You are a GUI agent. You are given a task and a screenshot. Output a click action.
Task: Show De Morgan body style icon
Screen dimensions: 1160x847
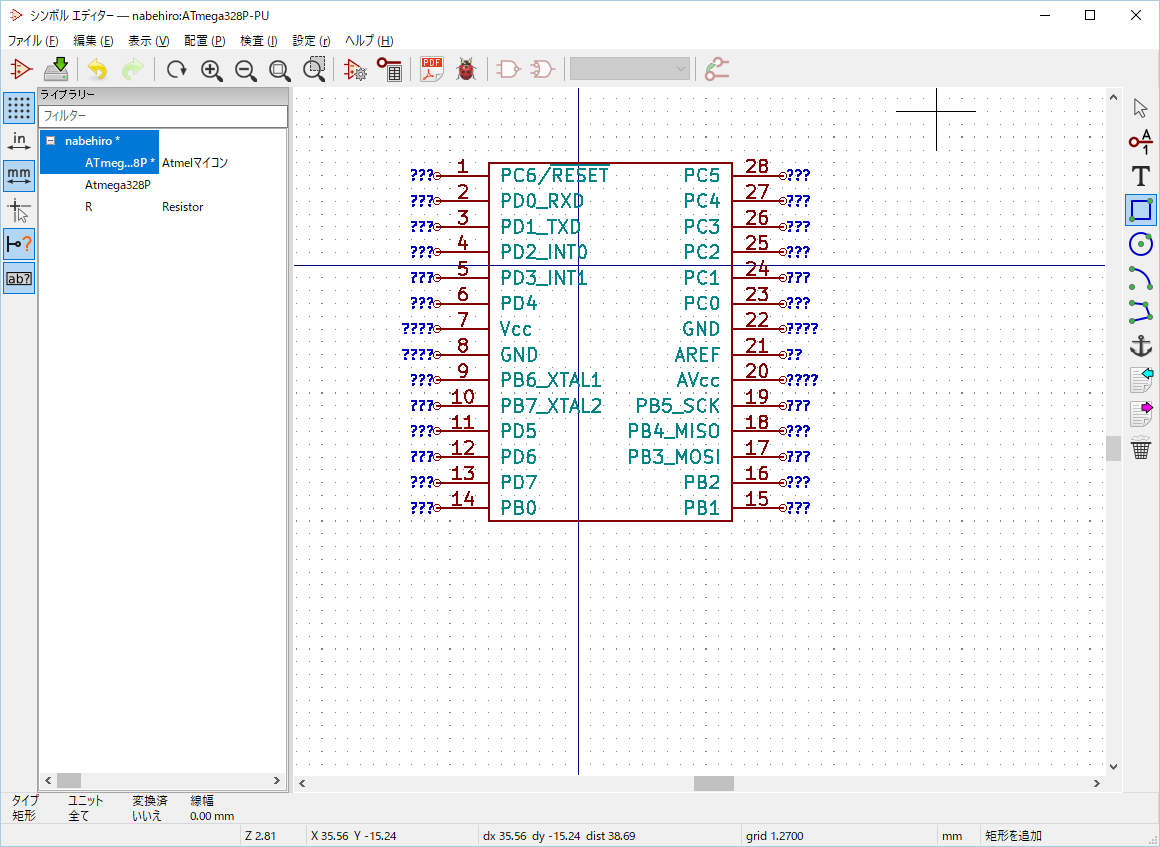(542, 70)
